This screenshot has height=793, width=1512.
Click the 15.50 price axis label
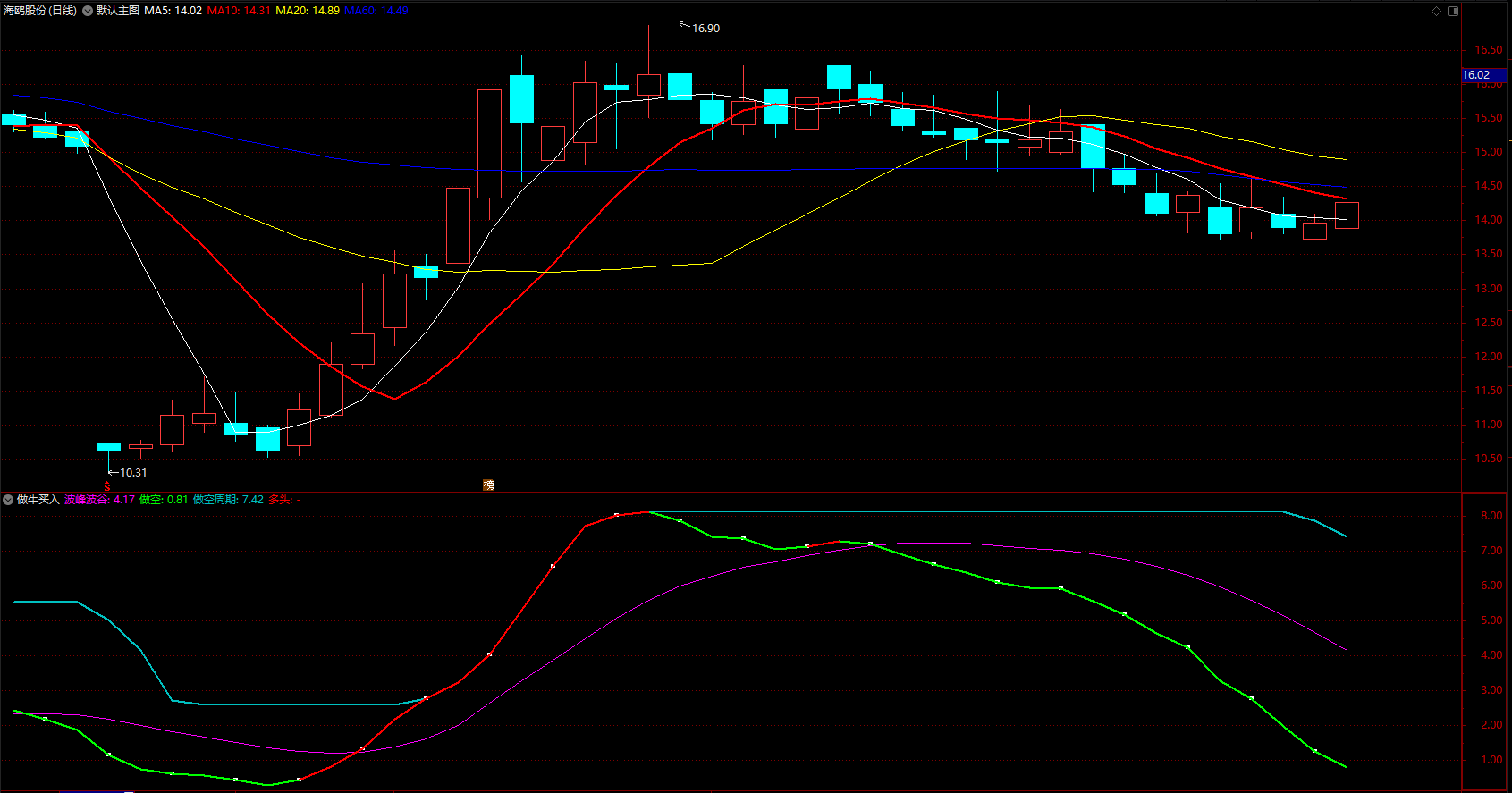point(1489,118)
